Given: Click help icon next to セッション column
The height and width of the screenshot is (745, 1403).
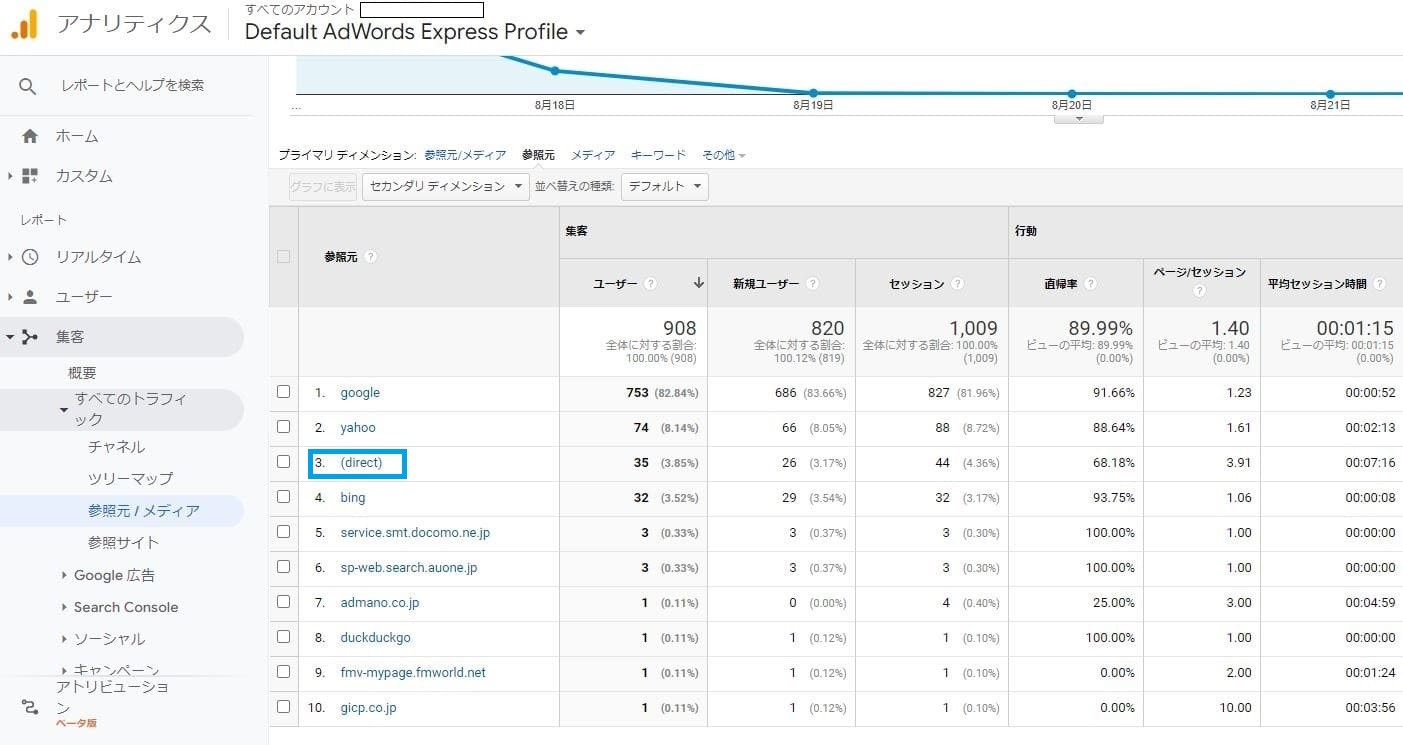Looking at the screenshot, I should pyautogui.click(x=958, y=284).
